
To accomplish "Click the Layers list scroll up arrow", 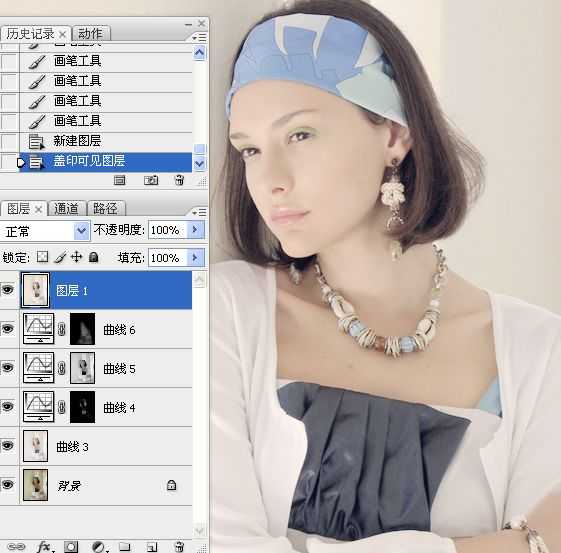I will pyautogui.click(x=199, y=279).
